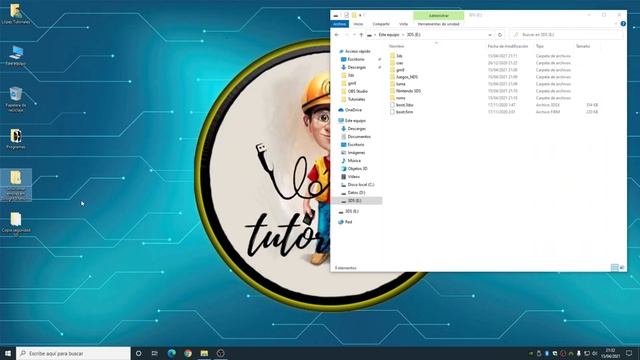This screenshot has height=360, width=640.
Task: Open Customize Quick Access Toolbar dropdown
Action: (361, 15)
